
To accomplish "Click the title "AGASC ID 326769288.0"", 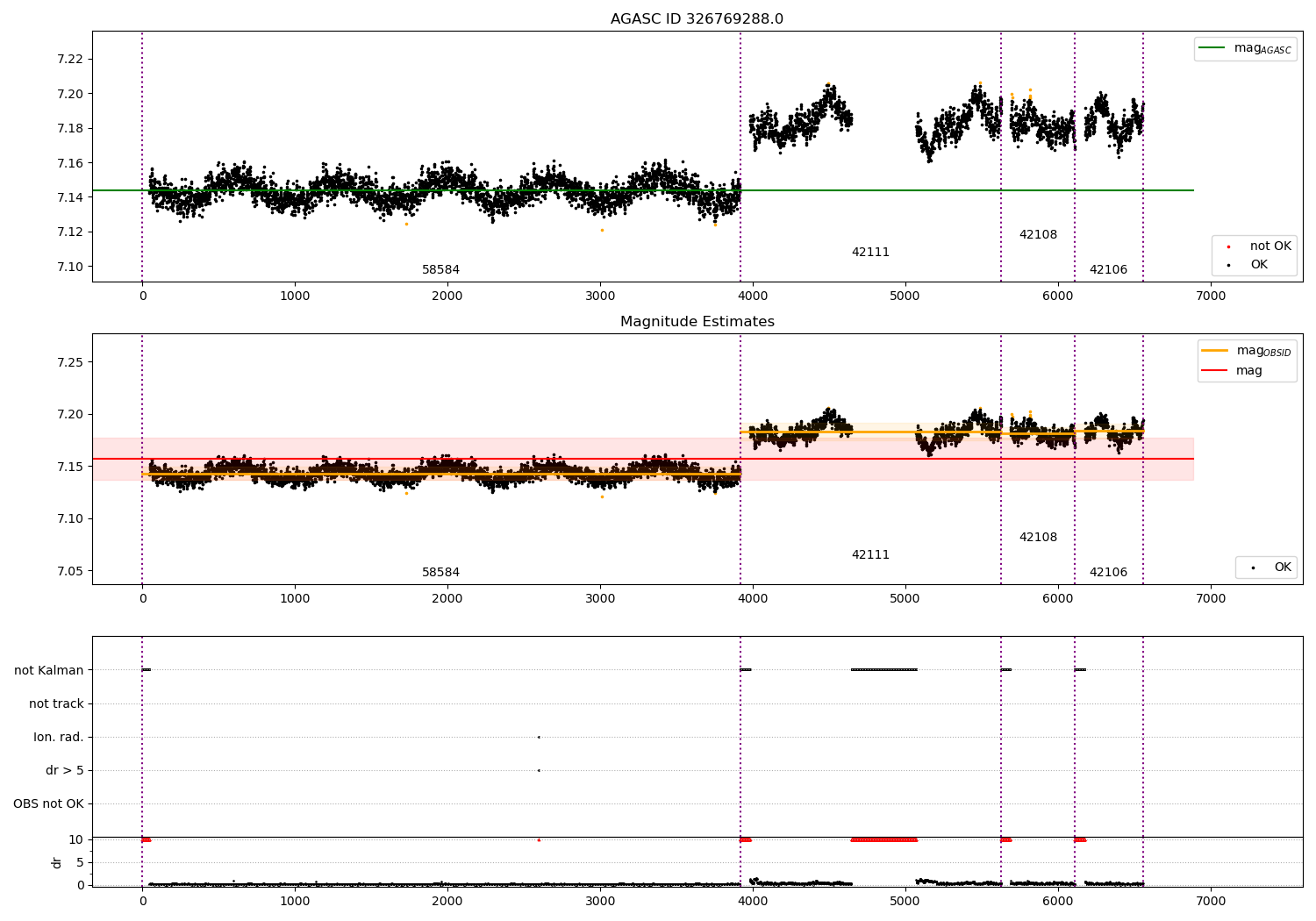I will tap(697, 19).
